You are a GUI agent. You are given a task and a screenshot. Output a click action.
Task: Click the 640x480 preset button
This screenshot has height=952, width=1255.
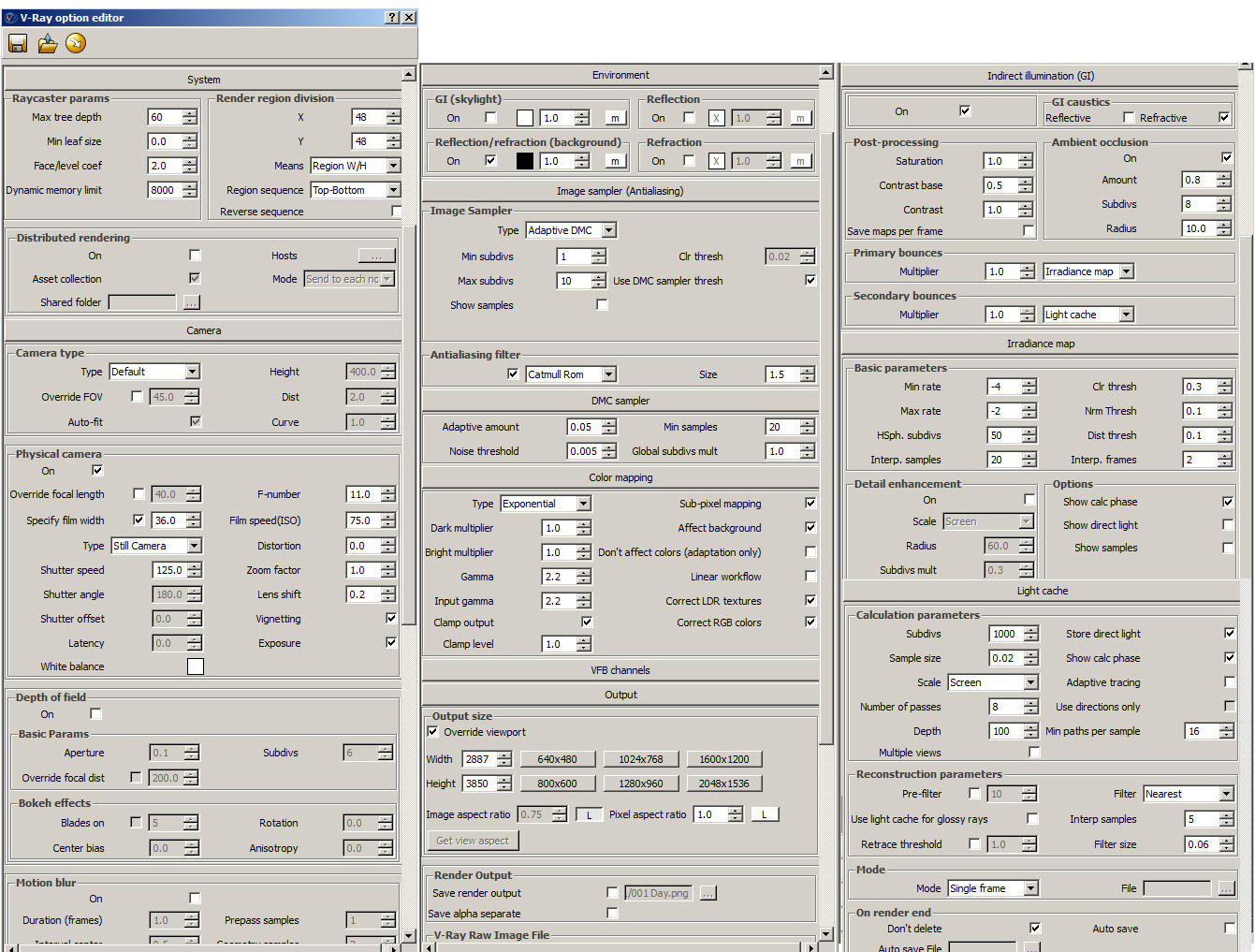click(x=557, y=759)
